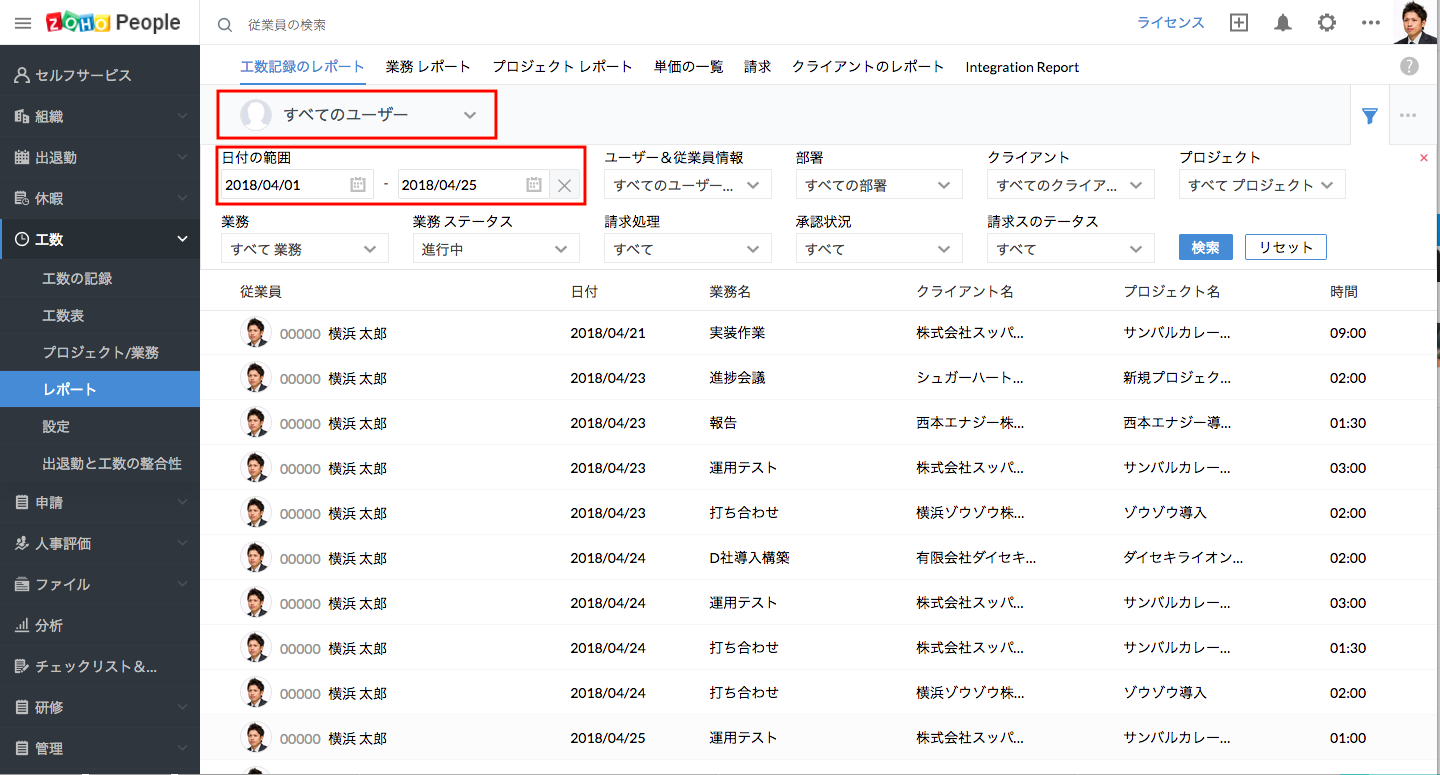This screenshot has height=775, width=1440.
Task: Toggle the filter funnel icon
Action: point(1370,116)
